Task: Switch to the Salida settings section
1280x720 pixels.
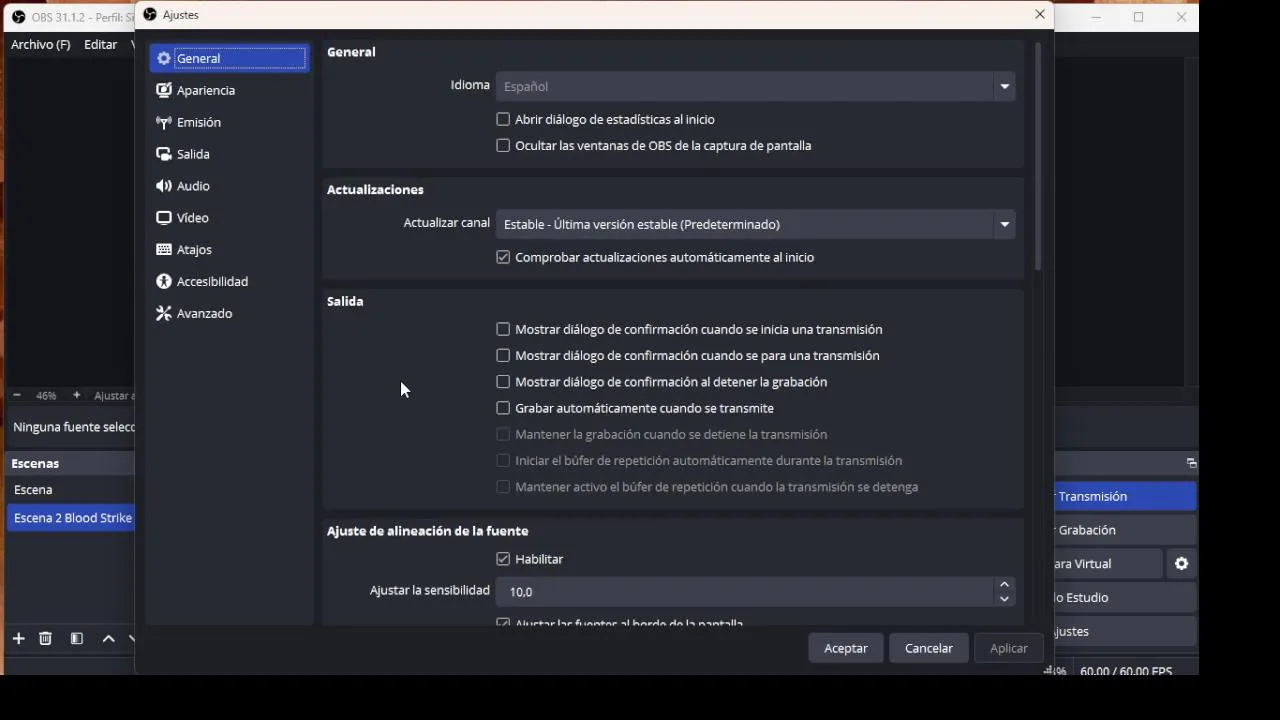Action: click(229, 154)
